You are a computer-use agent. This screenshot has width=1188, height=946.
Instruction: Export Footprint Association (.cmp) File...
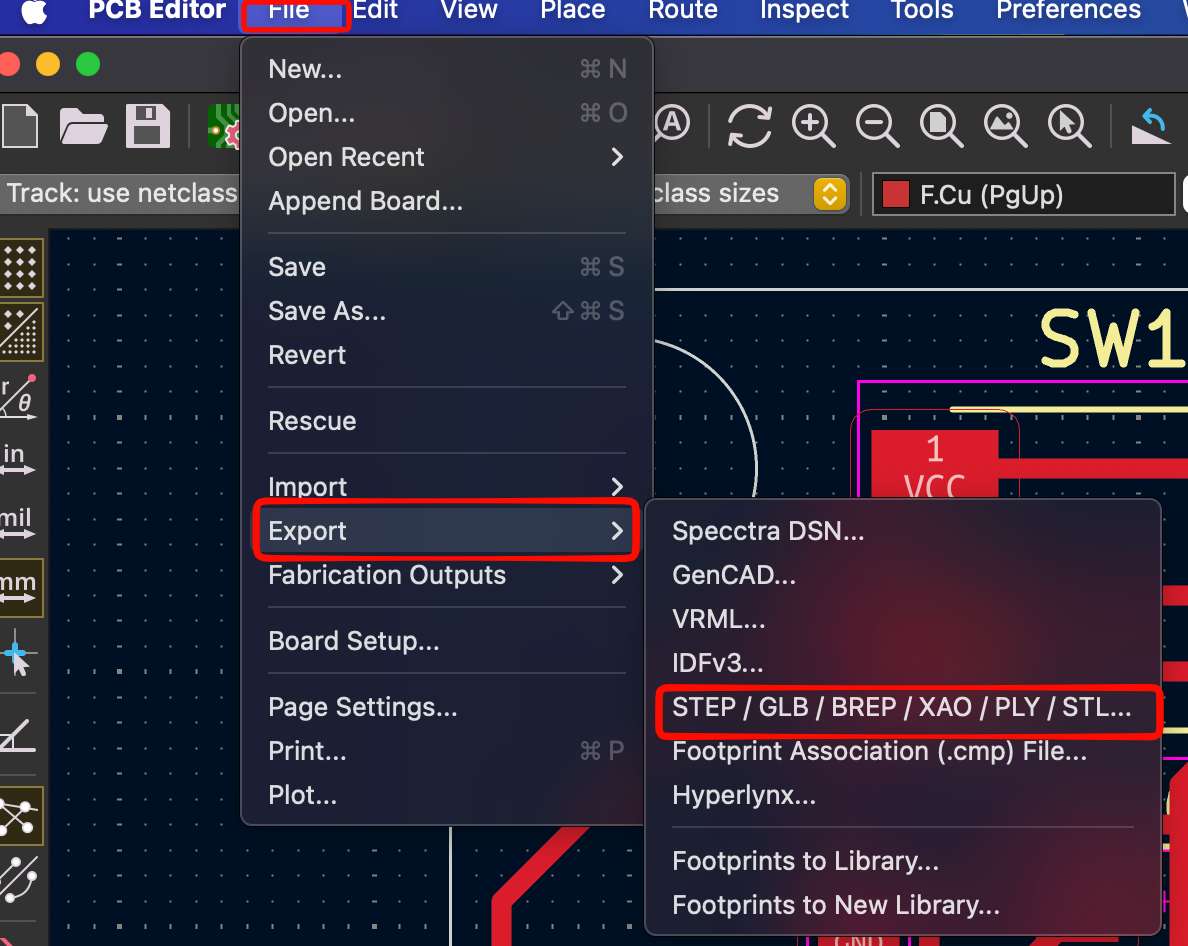903,751
